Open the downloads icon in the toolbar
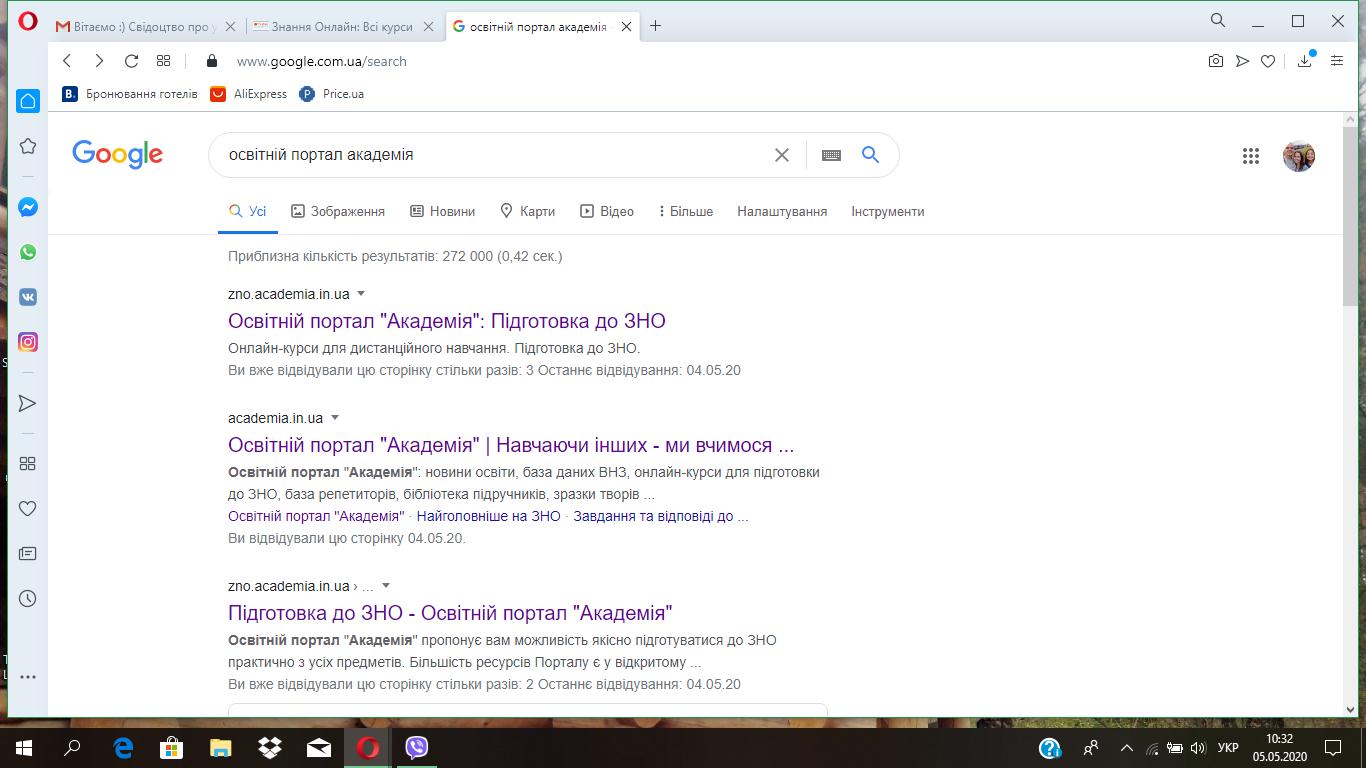The height and width of the screenshot is (768, 1366). click(x=1305, y=60)
